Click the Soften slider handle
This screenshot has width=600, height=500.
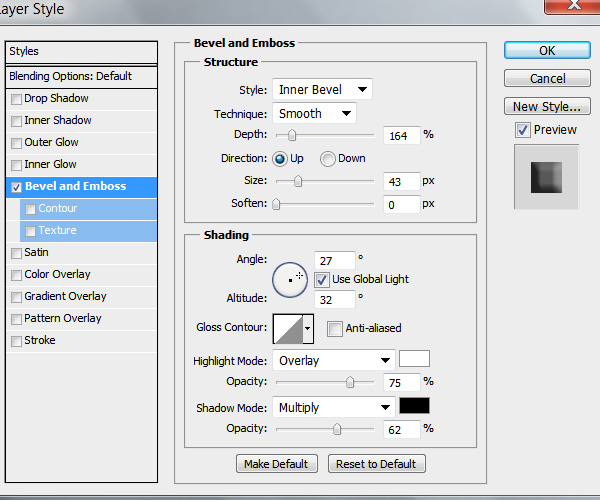[276, 204]
